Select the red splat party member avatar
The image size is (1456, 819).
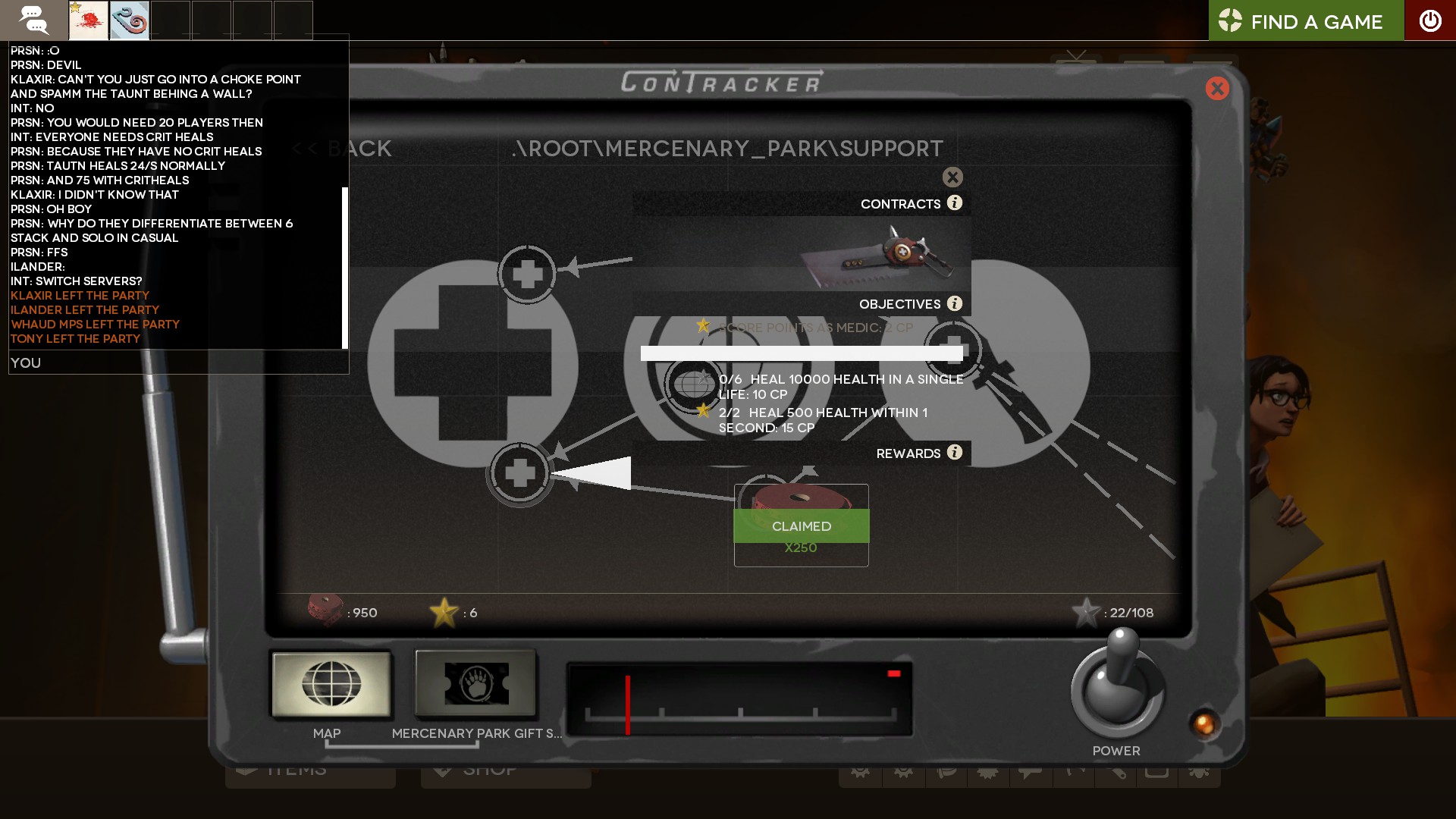[88, 20]
